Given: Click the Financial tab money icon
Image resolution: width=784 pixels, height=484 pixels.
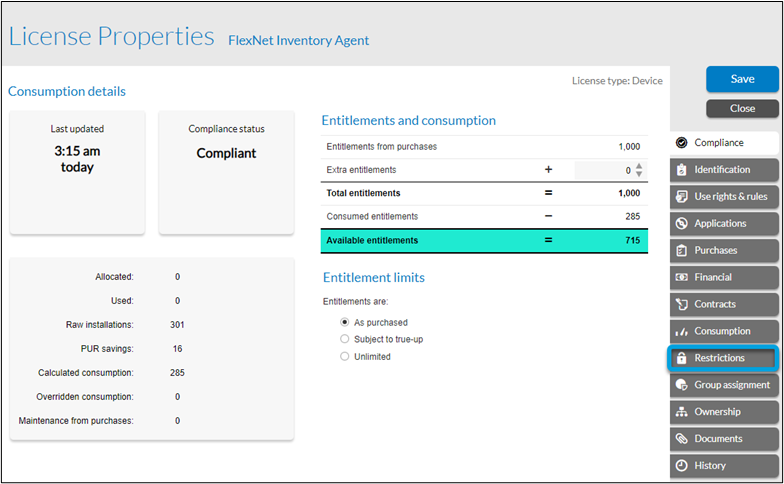Looking at the screenshot, I should (x=682, y=277).
